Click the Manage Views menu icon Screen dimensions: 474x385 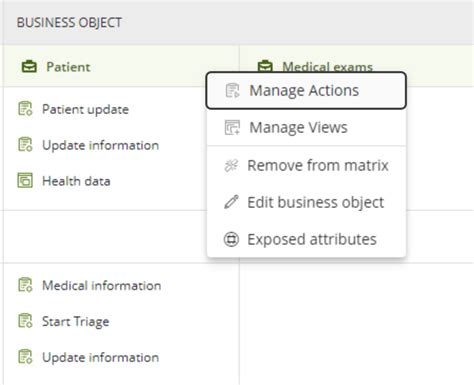click(232, 127)
